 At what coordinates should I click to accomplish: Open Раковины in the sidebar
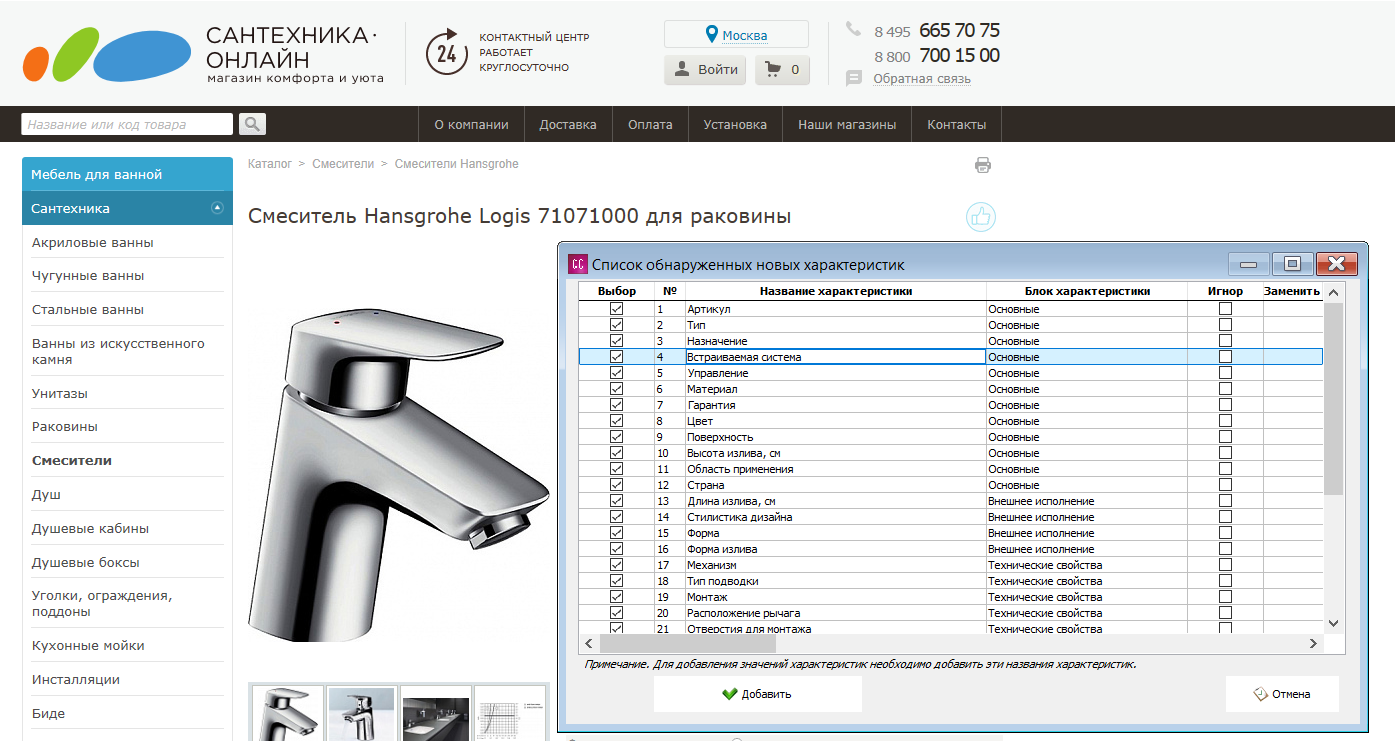(x=65, y=426)
